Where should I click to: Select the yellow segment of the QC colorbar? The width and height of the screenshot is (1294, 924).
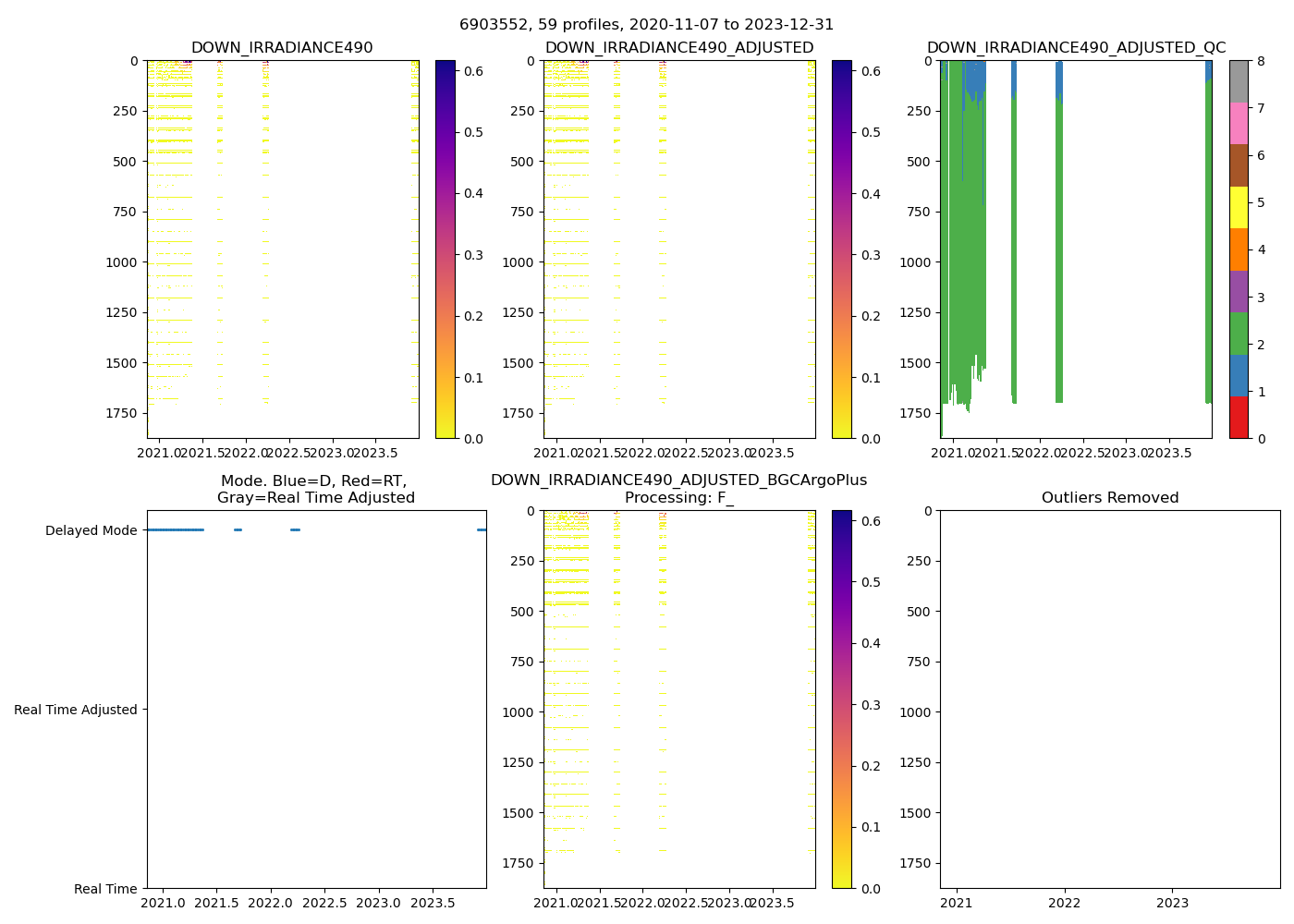(x=1239, y=207)
